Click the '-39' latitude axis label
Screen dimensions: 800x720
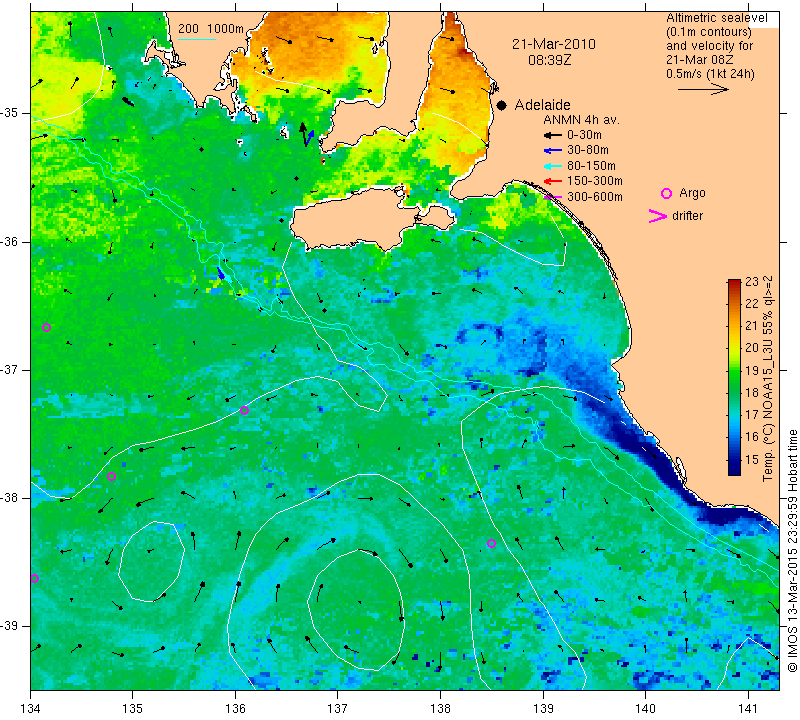tap(9, 626)
